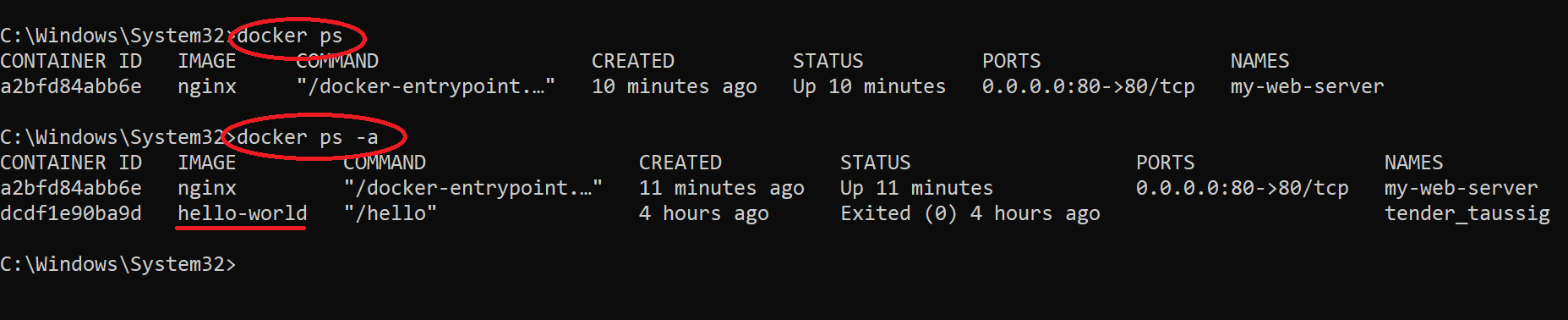Viewport: 1568px width, 320px height.
Task: Click 'my-web-server' in the second table
Action: 1461,188
